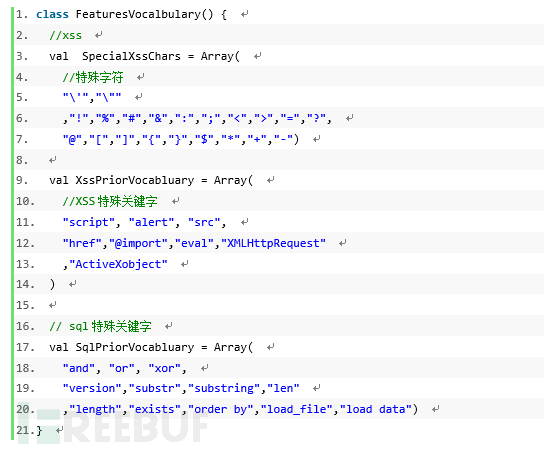Click the SqlPriorVocabluary variable name
The image size is (553, 451).
(134, 347)
